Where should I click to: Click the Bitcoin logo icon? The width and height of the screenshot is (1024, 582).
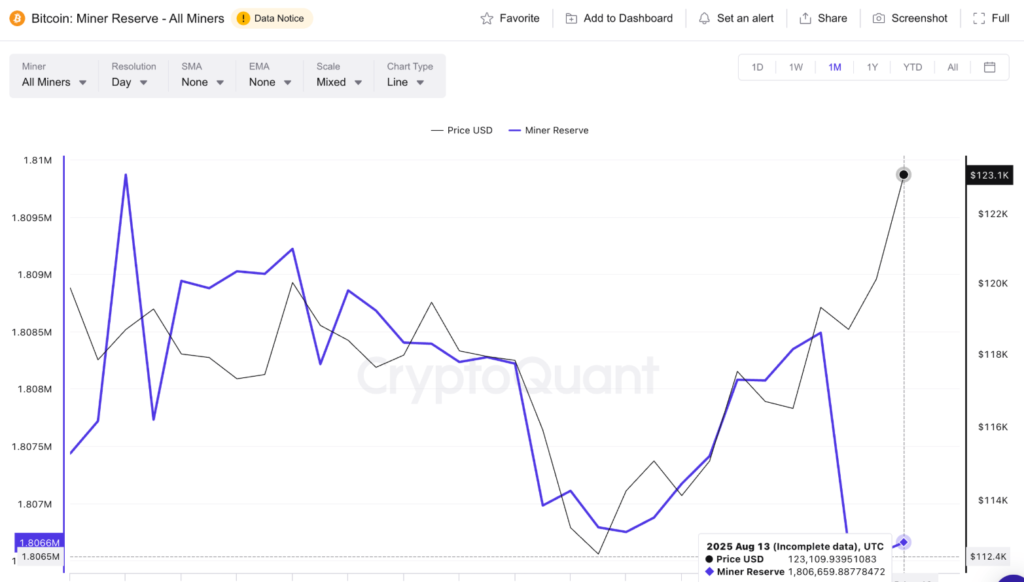17,18
